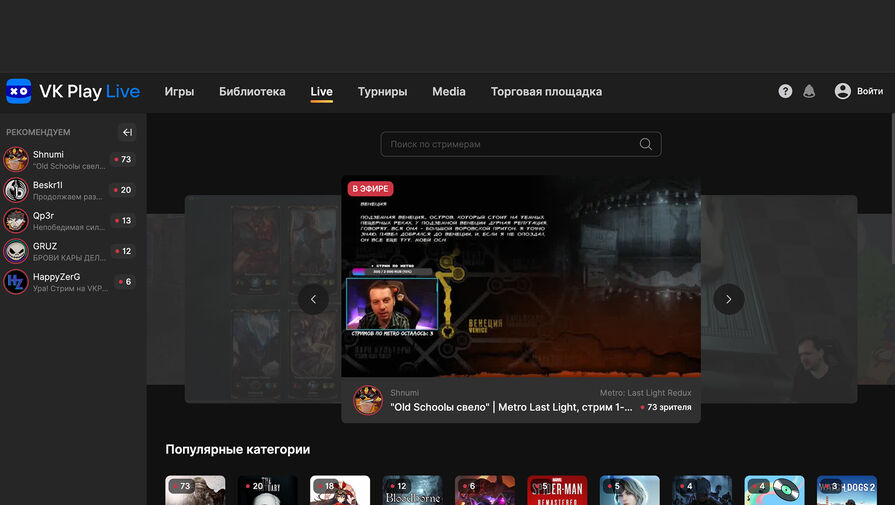Viewport: 895px width, 505px height.
Task: Click VK Play Live title text
Action: tap(90, 91)
